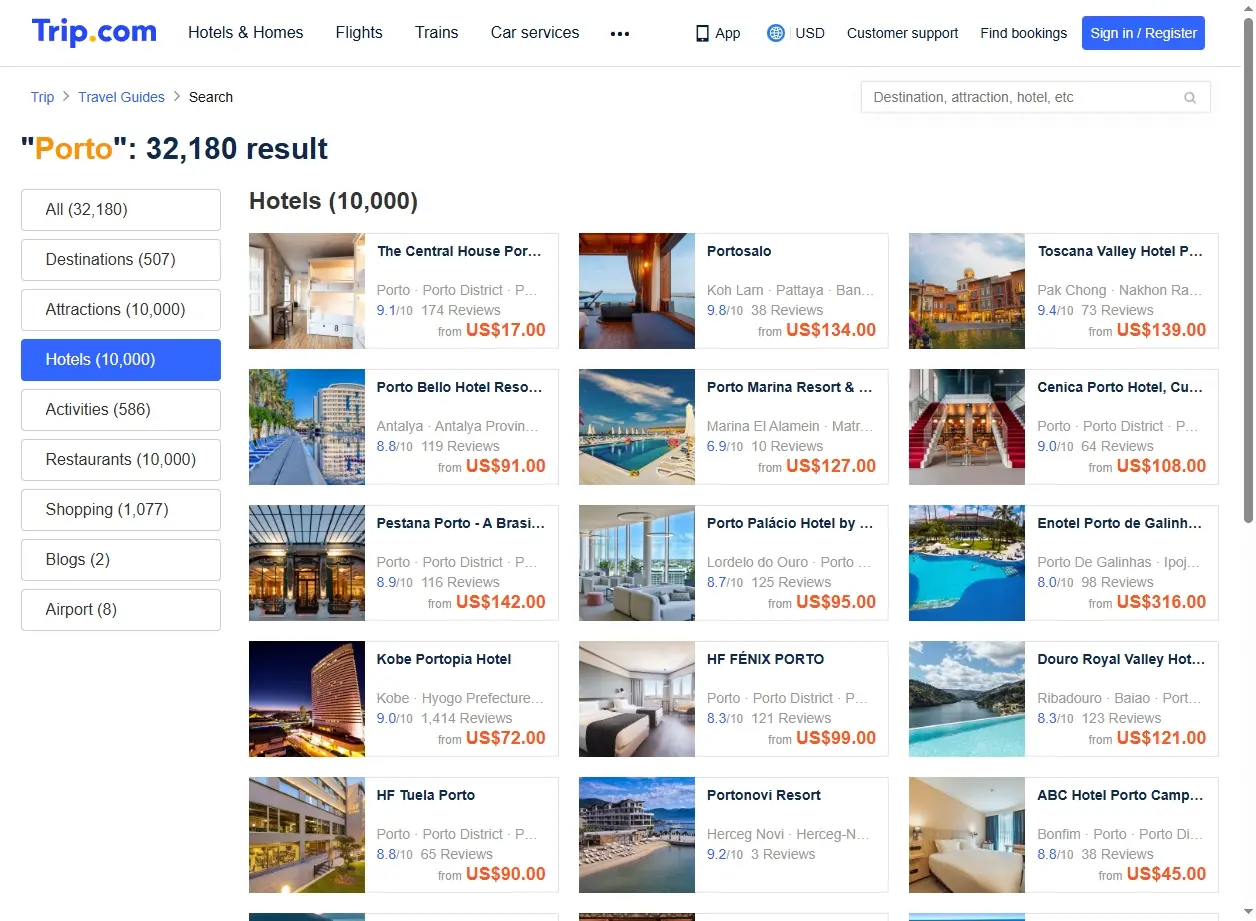Open Pestana Porto - A Brasileira photo
This screenshot has height=921, width=1256.
pos(307,563)
